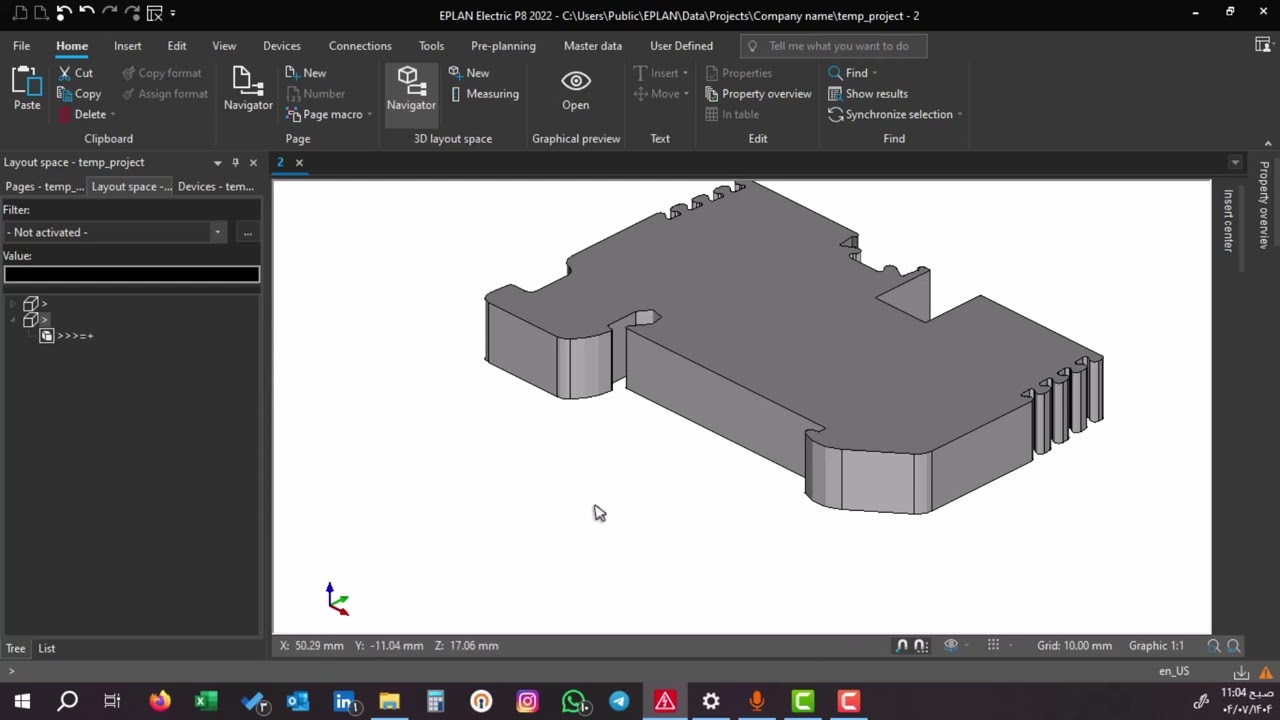Viewport: 1280px width, 720px height.
Task: Toggle object snap magnet in status bar
Action: [x=901, y=646]
